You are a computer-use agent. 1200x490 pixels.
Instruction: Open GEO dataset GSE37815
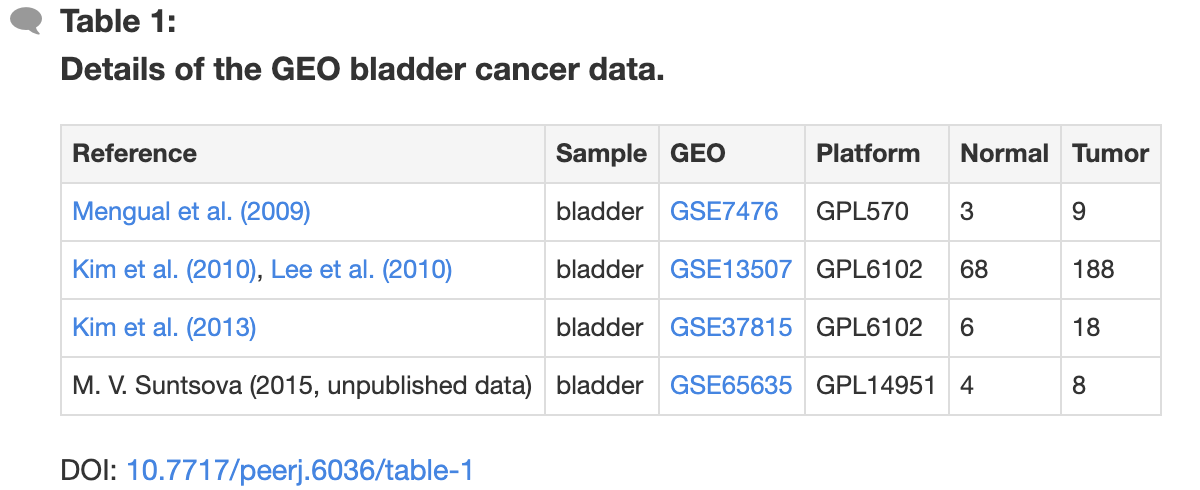pyautogui.click(x=731, y=328)
